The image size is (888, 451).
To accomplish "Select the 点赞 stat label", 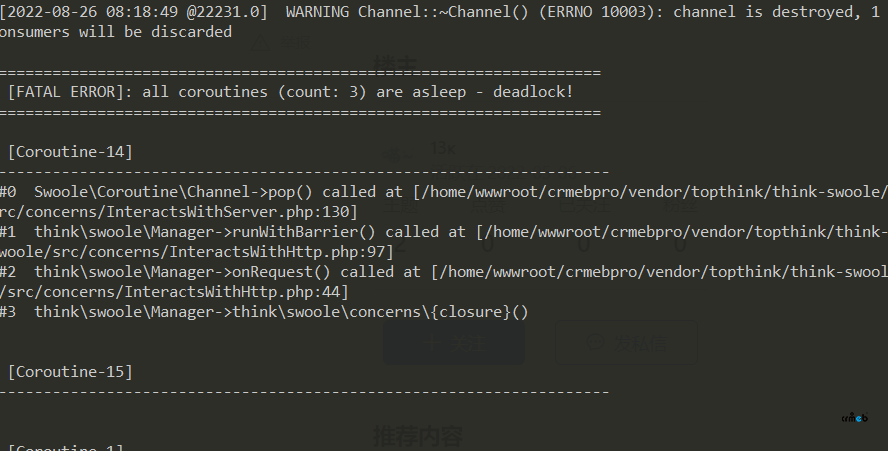I will [488, 206].
